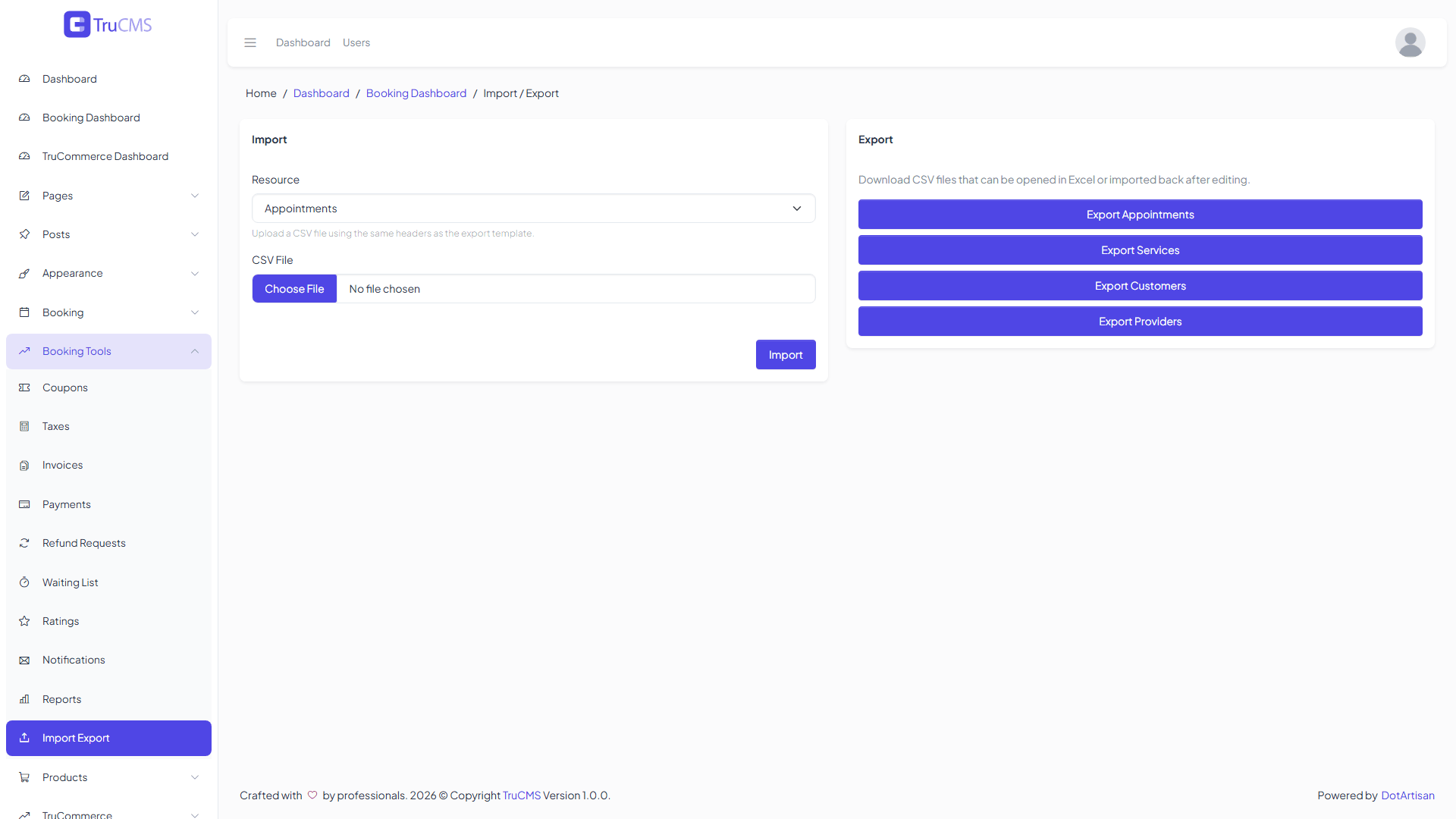
Task: Open Refund Requests in the sidebar
Action: point(108,543)
